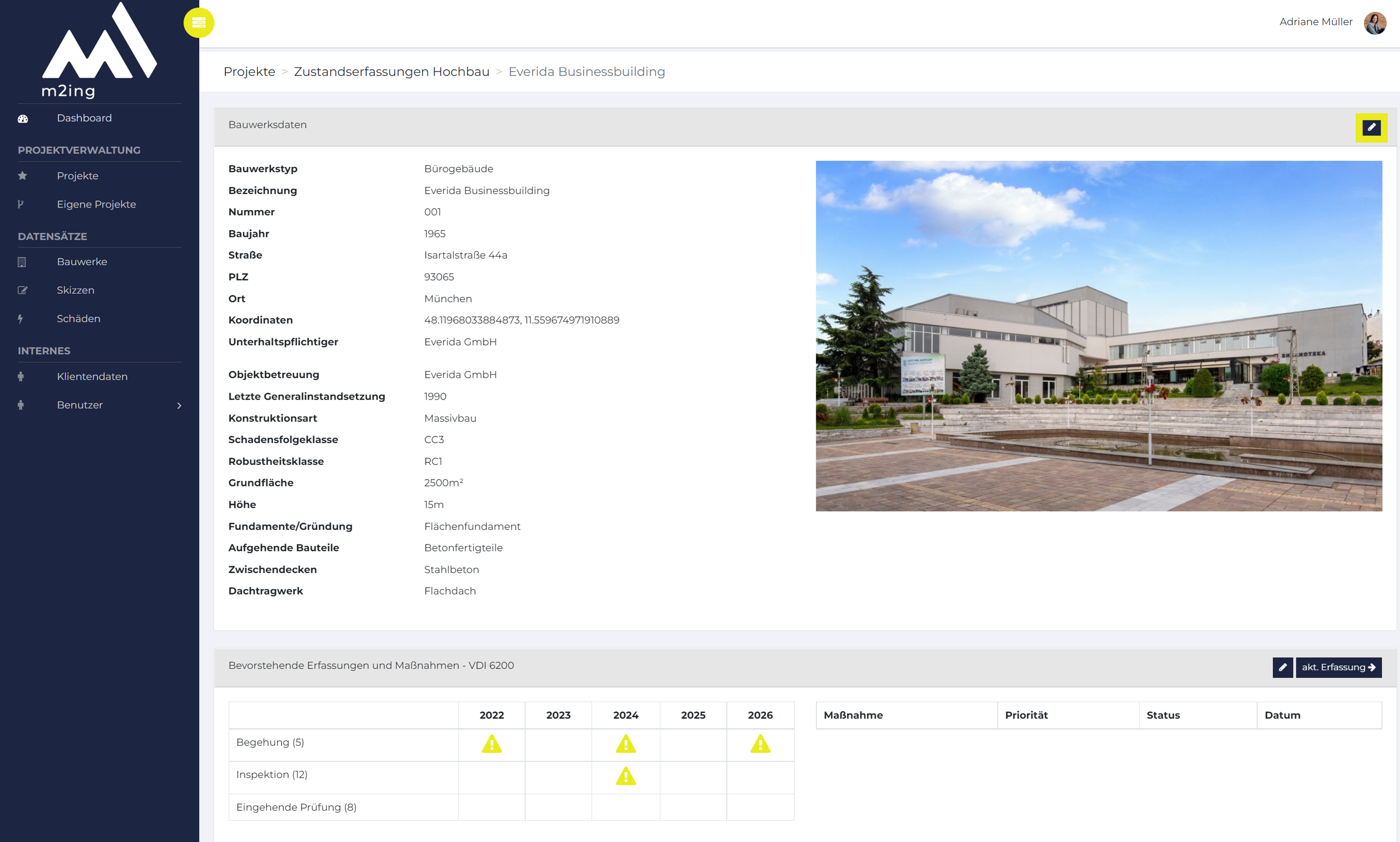This screenshot has height=842, width=1400.
Task: Click the Inspektion (12) row label
Action: (272, 775)
